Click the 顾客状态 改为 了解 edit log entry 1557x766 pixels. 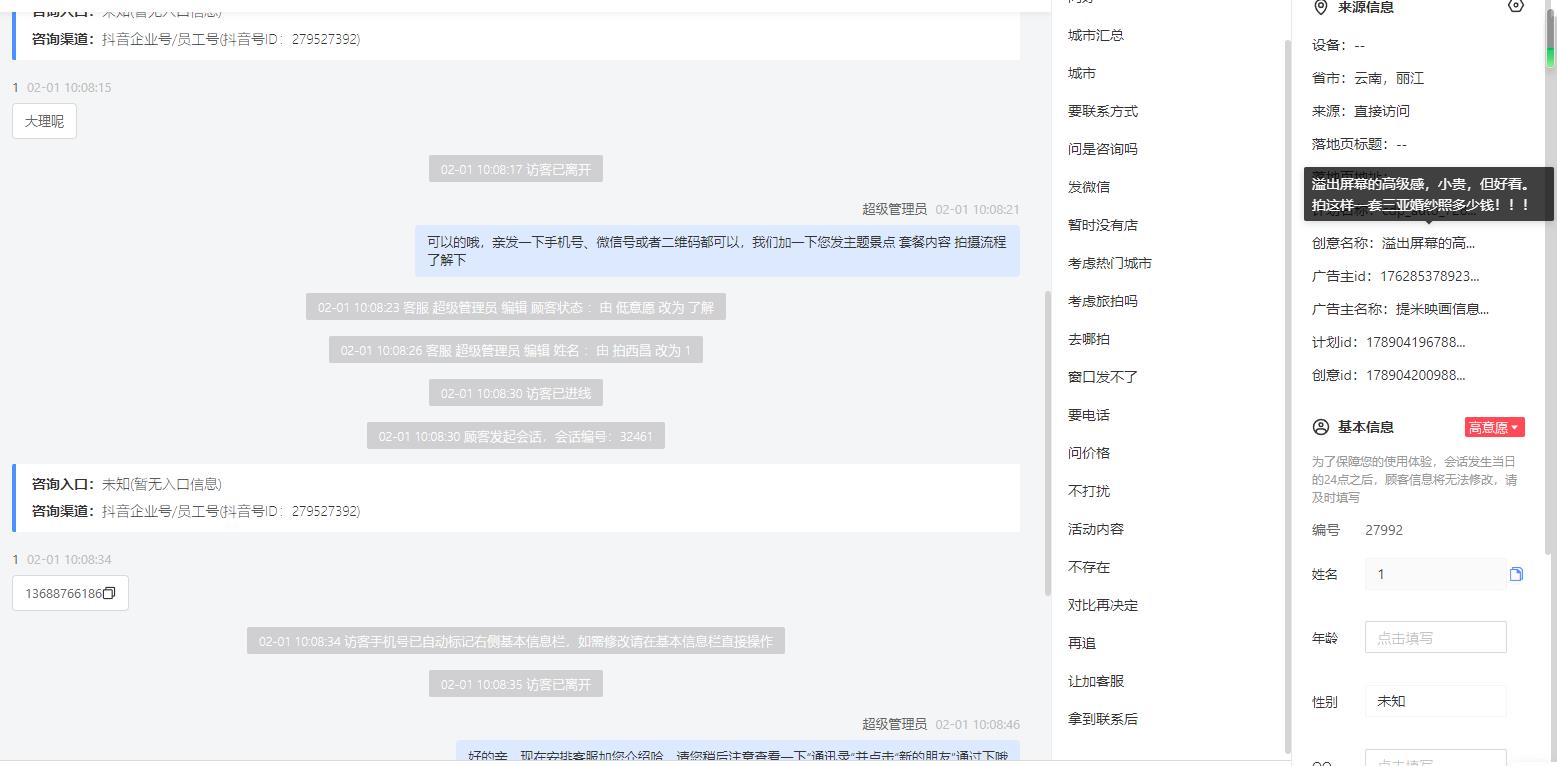pos(516,307)
